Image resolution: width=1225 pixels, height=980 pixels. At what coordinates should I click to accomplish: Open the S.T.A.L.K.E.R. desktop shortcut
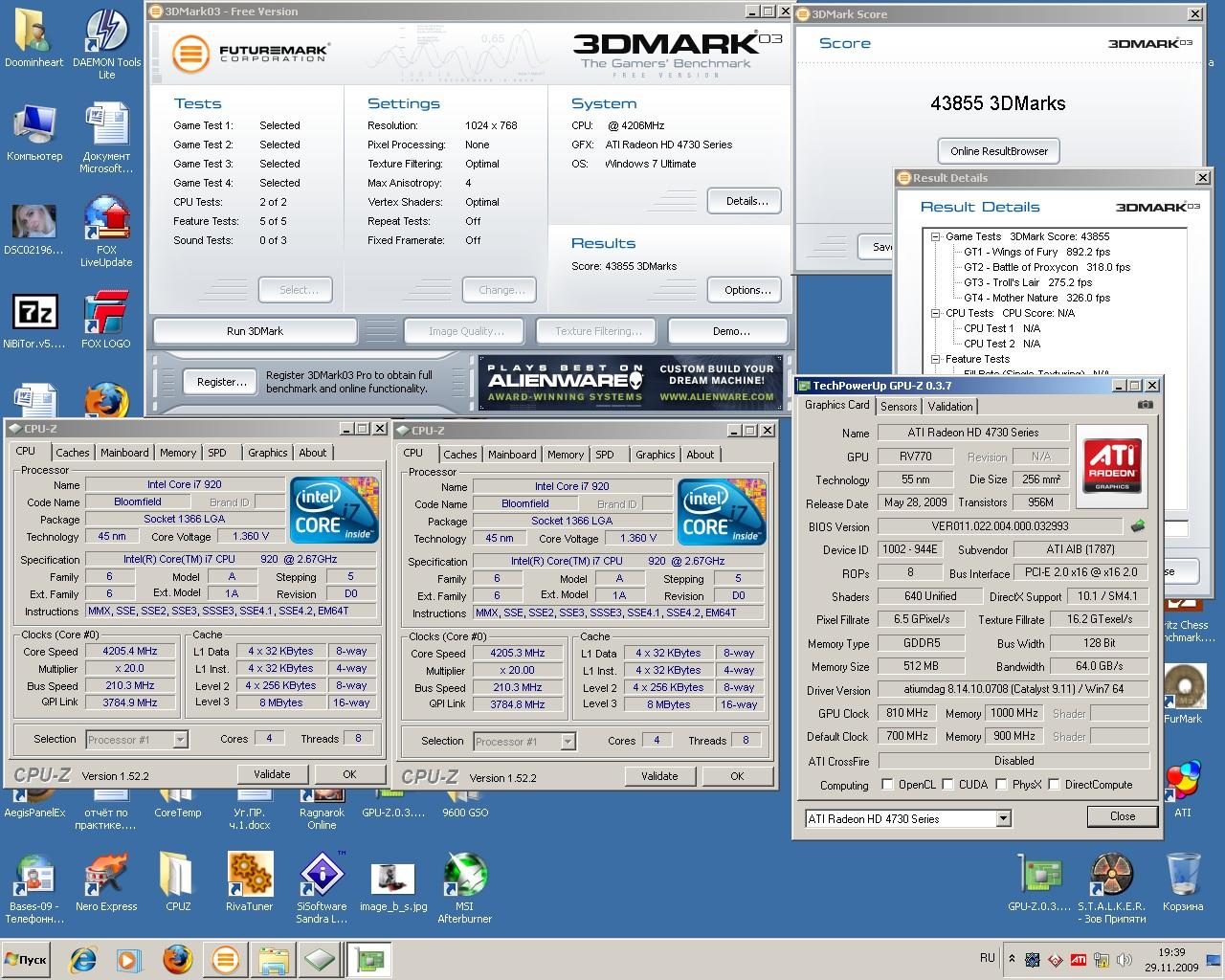(1111, 888)
